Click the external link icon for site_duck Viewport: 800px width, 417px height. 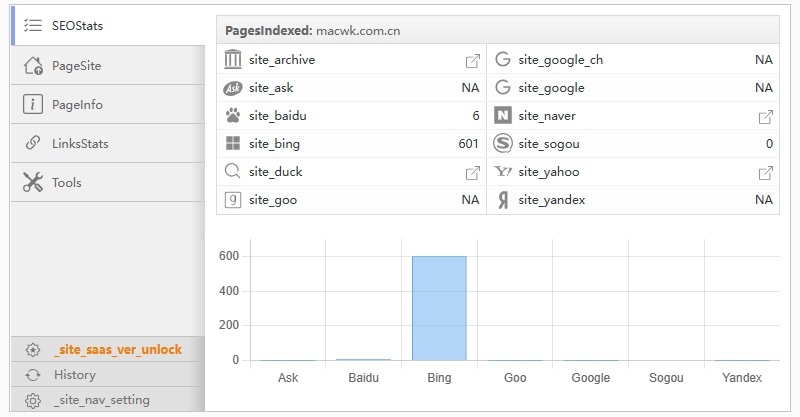(473, 172)
